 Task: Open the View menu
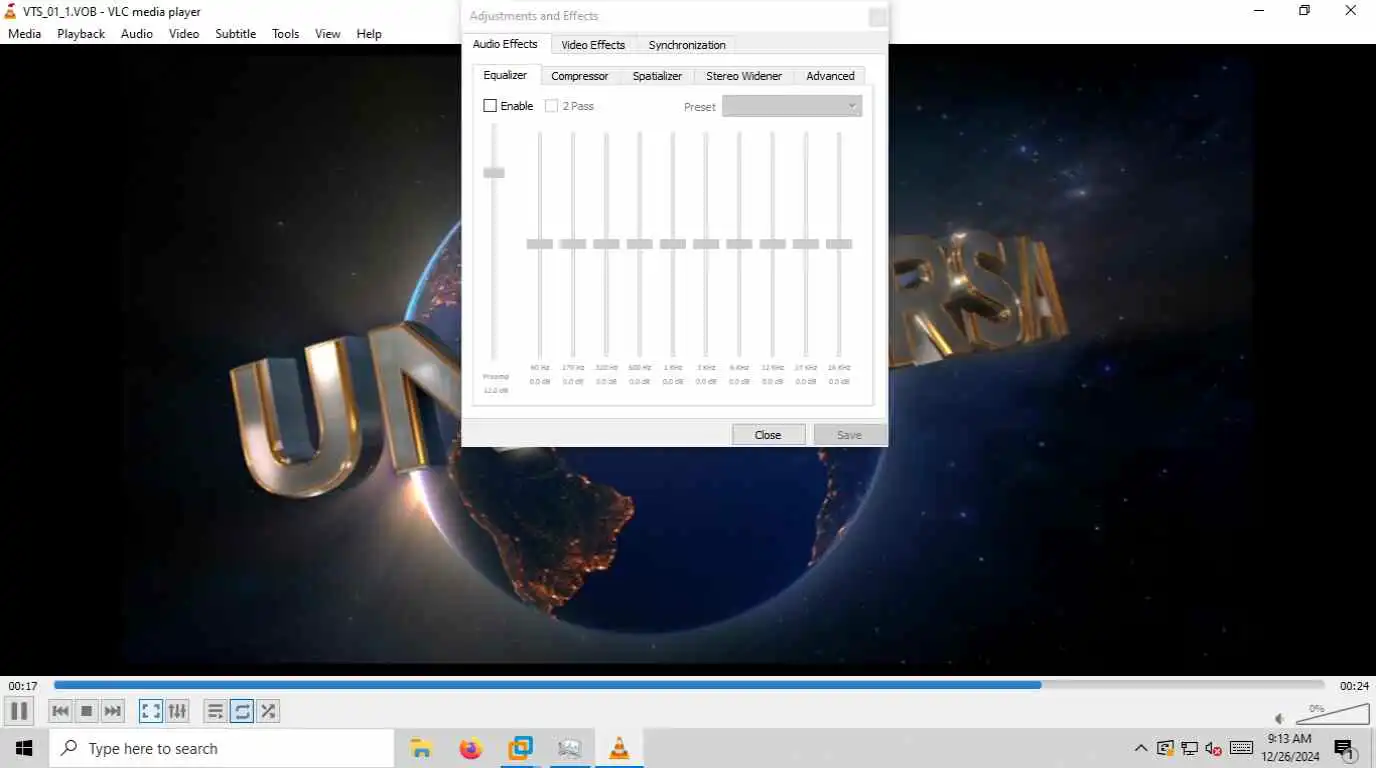(x=328, y=33)
